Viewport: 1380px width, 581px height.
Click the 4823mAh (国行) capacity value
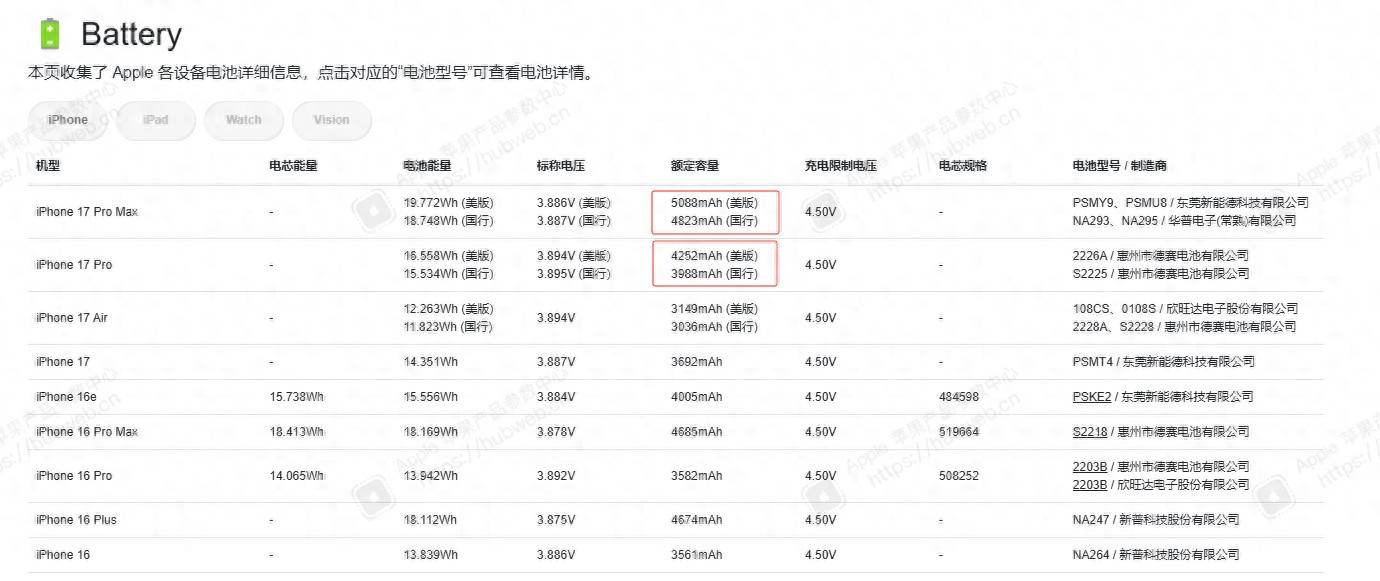click(x=714, y=221)
